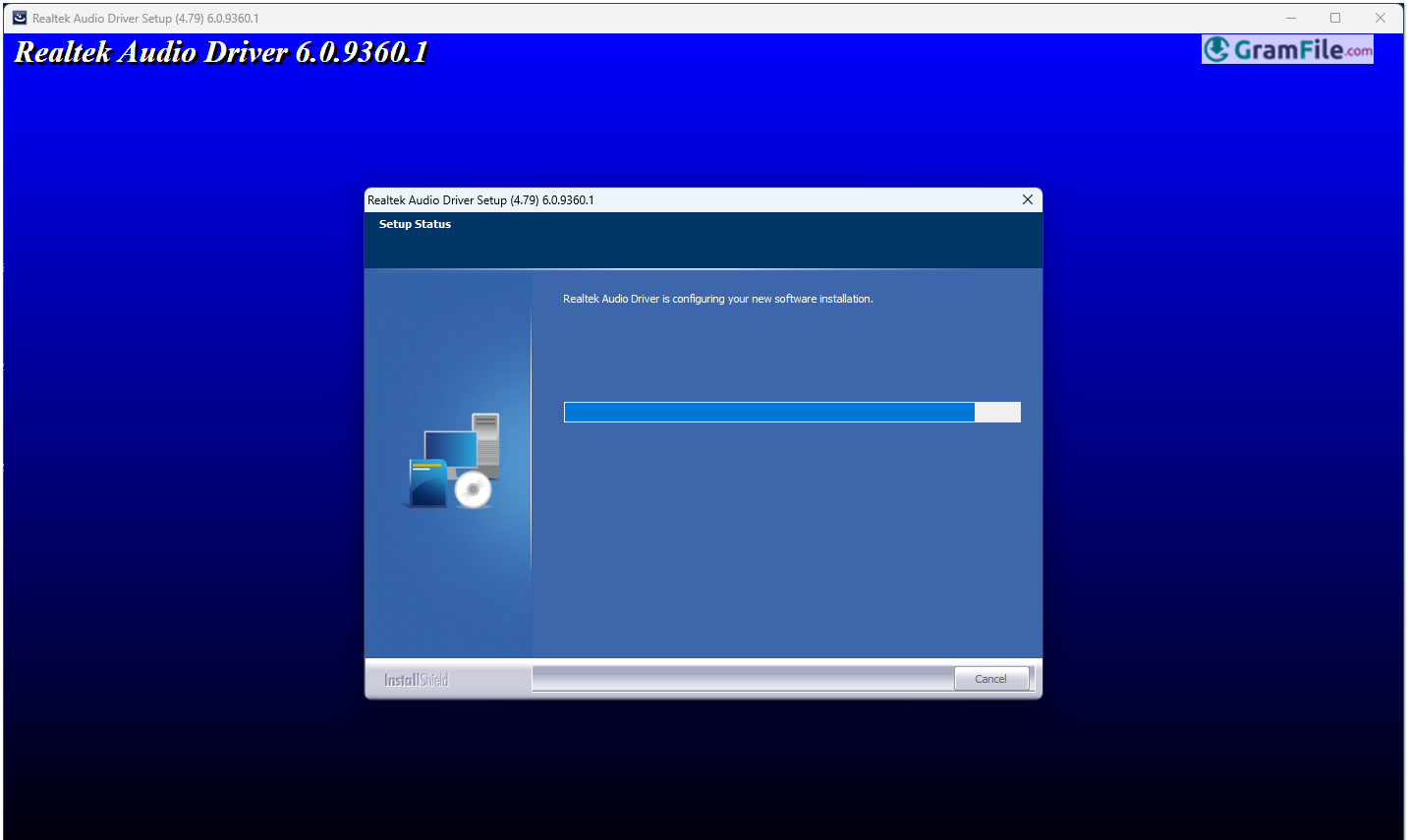Click the 'Realtek Audio Driver 6.0.9360.1' banner title

(x=221, y=52)
